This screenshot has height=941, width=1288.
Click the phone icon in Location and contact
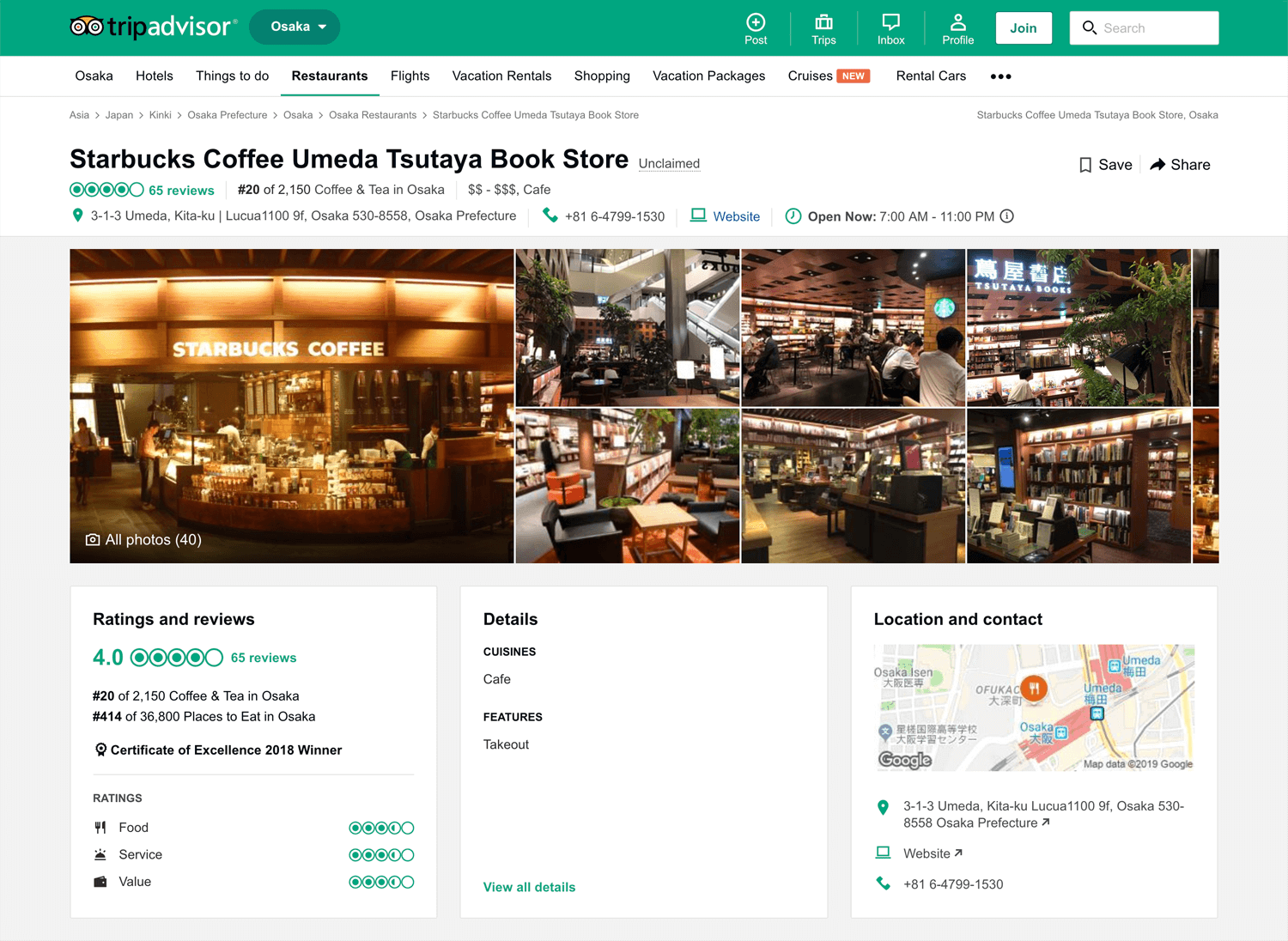click(883, 883)
